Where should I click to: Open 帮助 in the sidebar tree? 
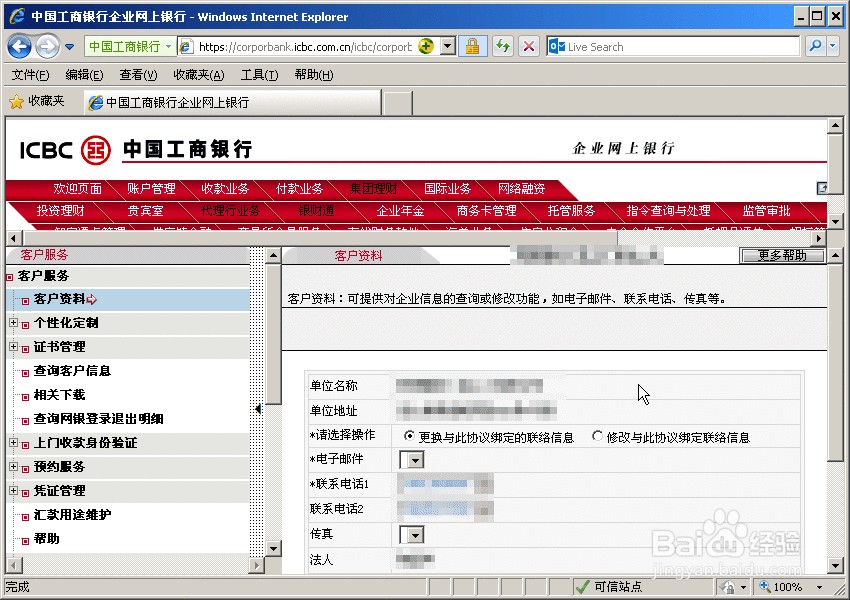pos(47,538)
